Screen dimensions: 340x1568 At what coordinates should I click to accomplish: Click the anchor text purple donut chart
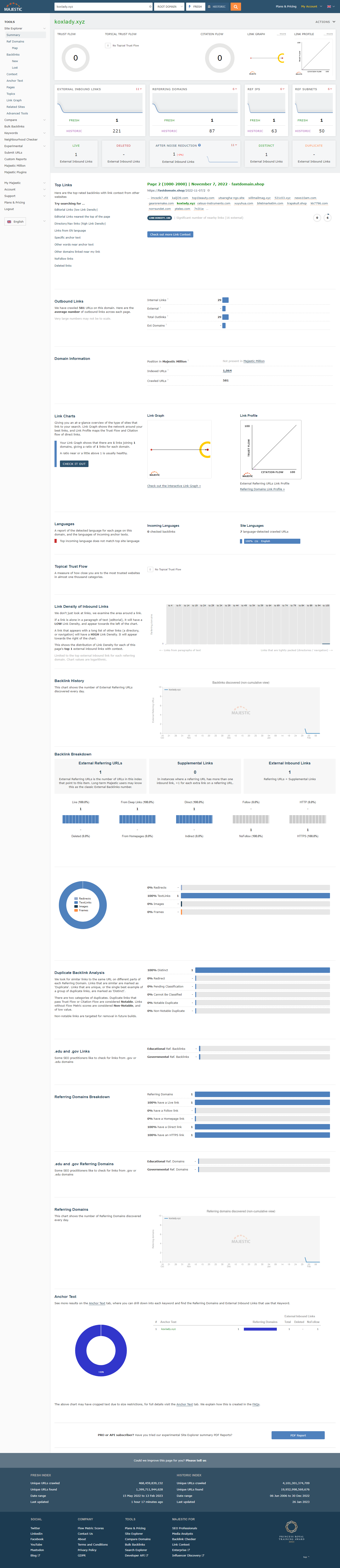click(x=101, y=1350)
